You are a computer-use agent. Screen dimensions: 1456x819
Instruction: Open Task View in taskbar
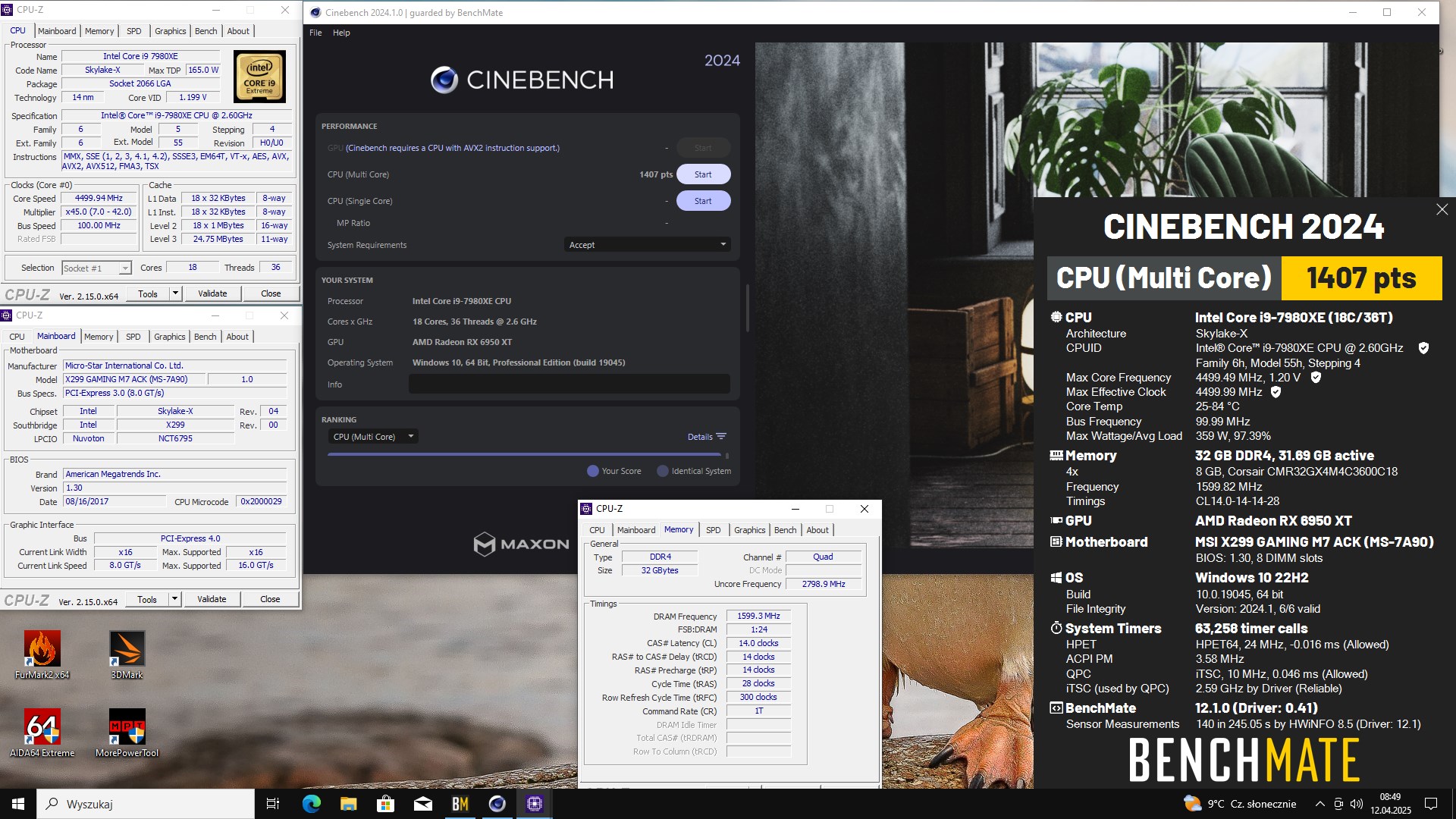pyautogui.click(x=273, y=804)
